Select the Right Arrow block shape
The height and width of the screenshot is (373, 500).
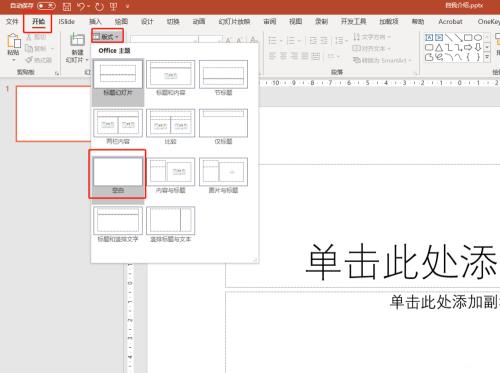[x=468, y=47]
